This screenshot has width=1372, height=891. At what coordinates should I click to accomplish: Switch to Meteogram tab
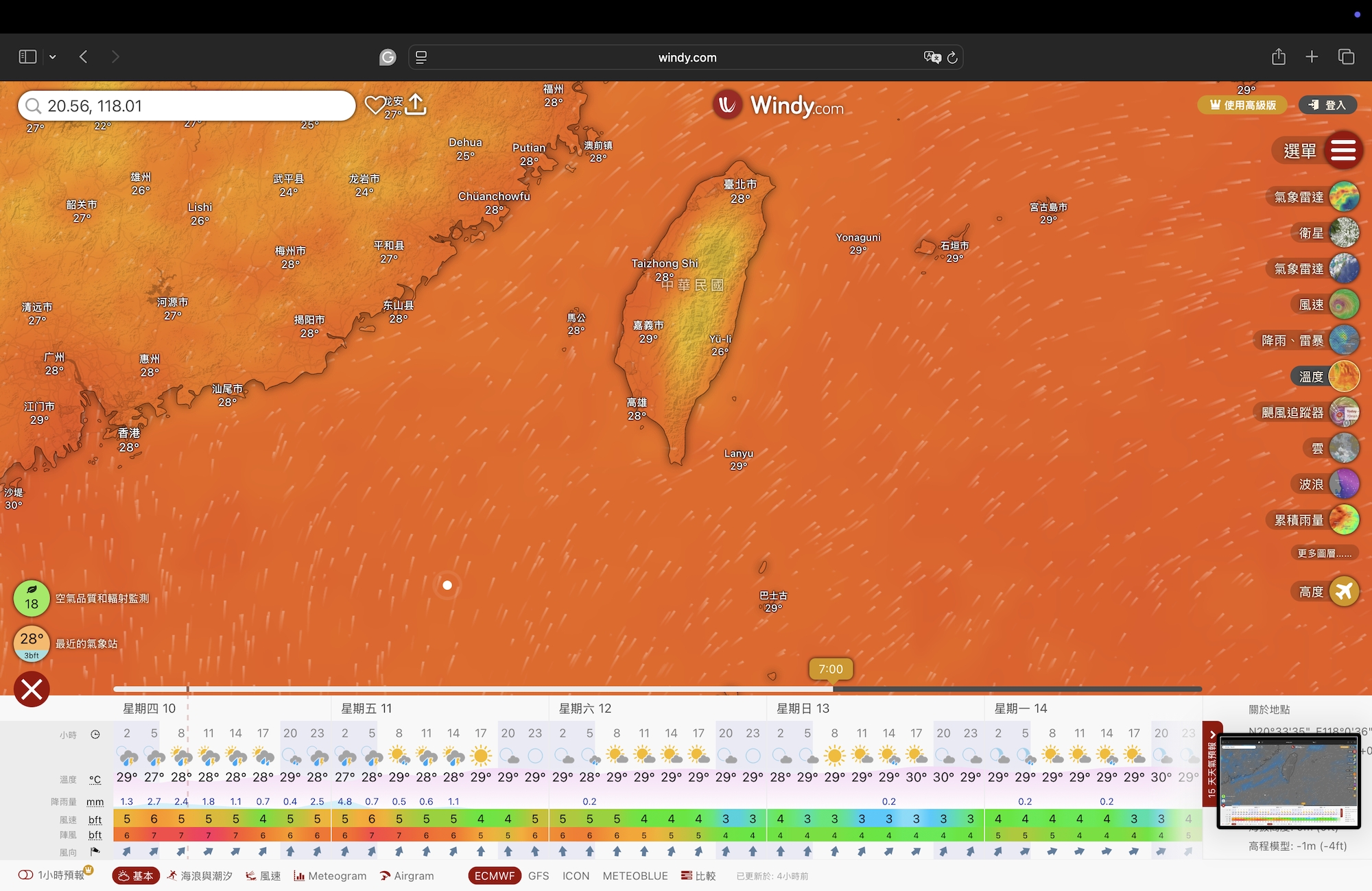click(329, 876)
